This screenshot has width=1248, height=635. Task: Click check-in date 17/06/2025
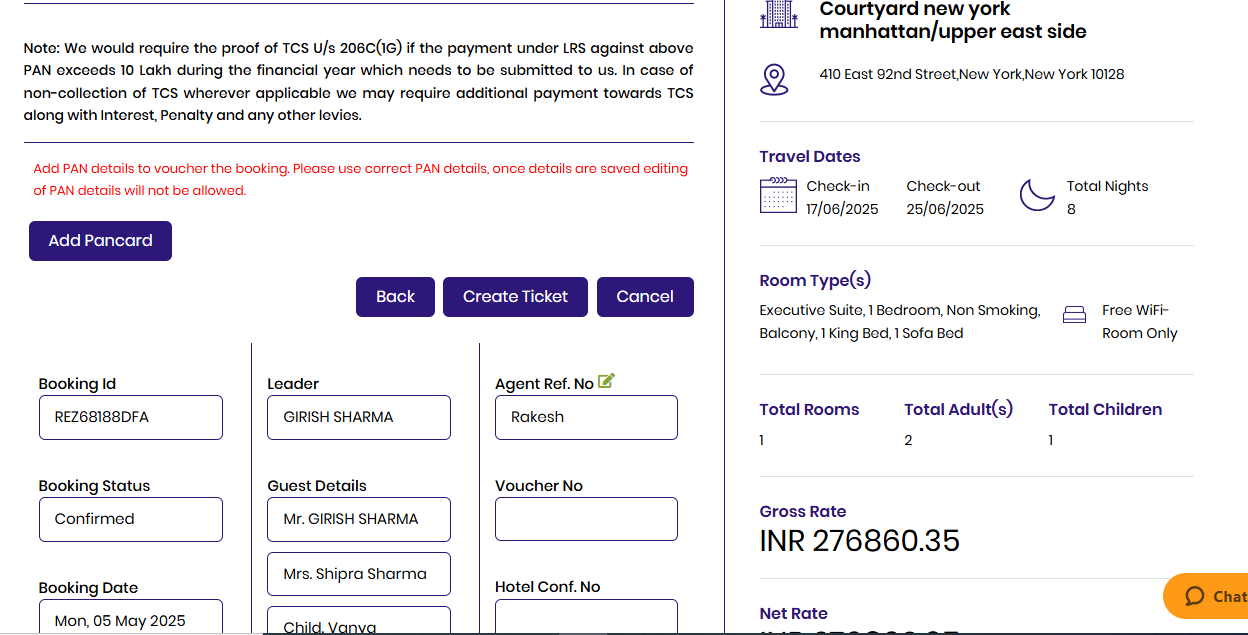coord(842,209)
